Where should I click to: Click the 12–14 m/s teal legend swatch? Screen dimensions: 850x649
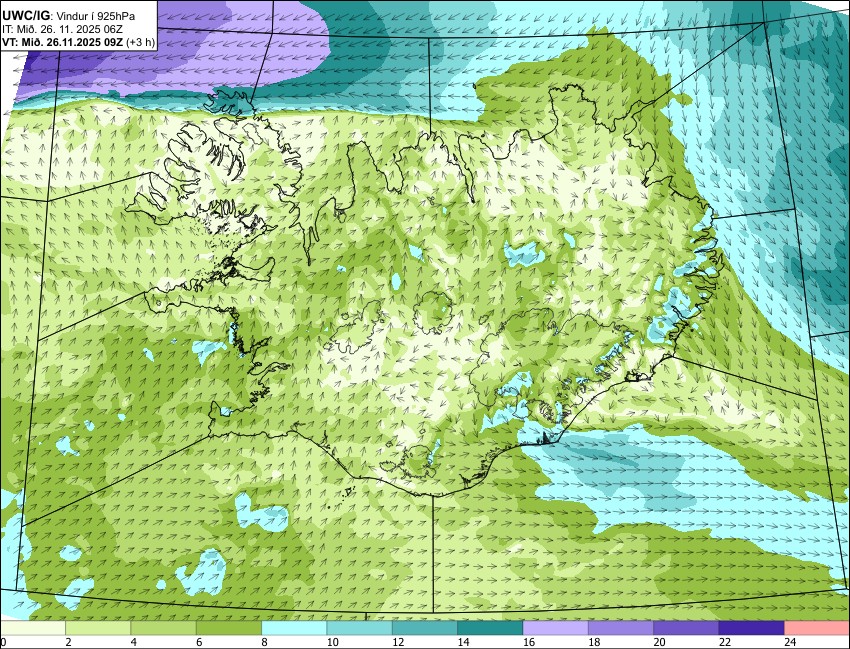pyautogui.click(x=425, y=628)
